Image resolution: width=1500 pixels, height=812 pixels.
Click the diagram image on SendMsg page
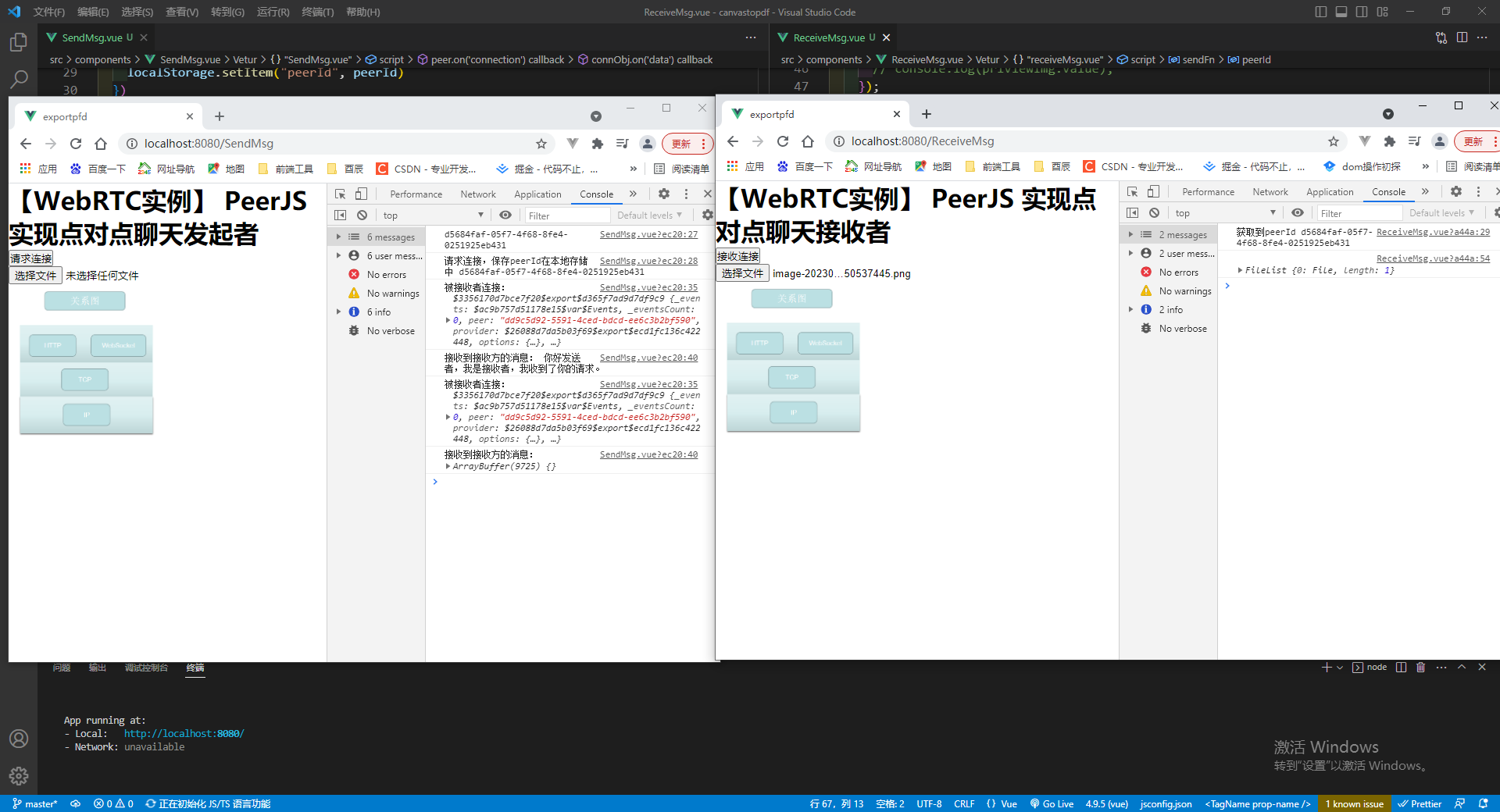click(86, 379)
